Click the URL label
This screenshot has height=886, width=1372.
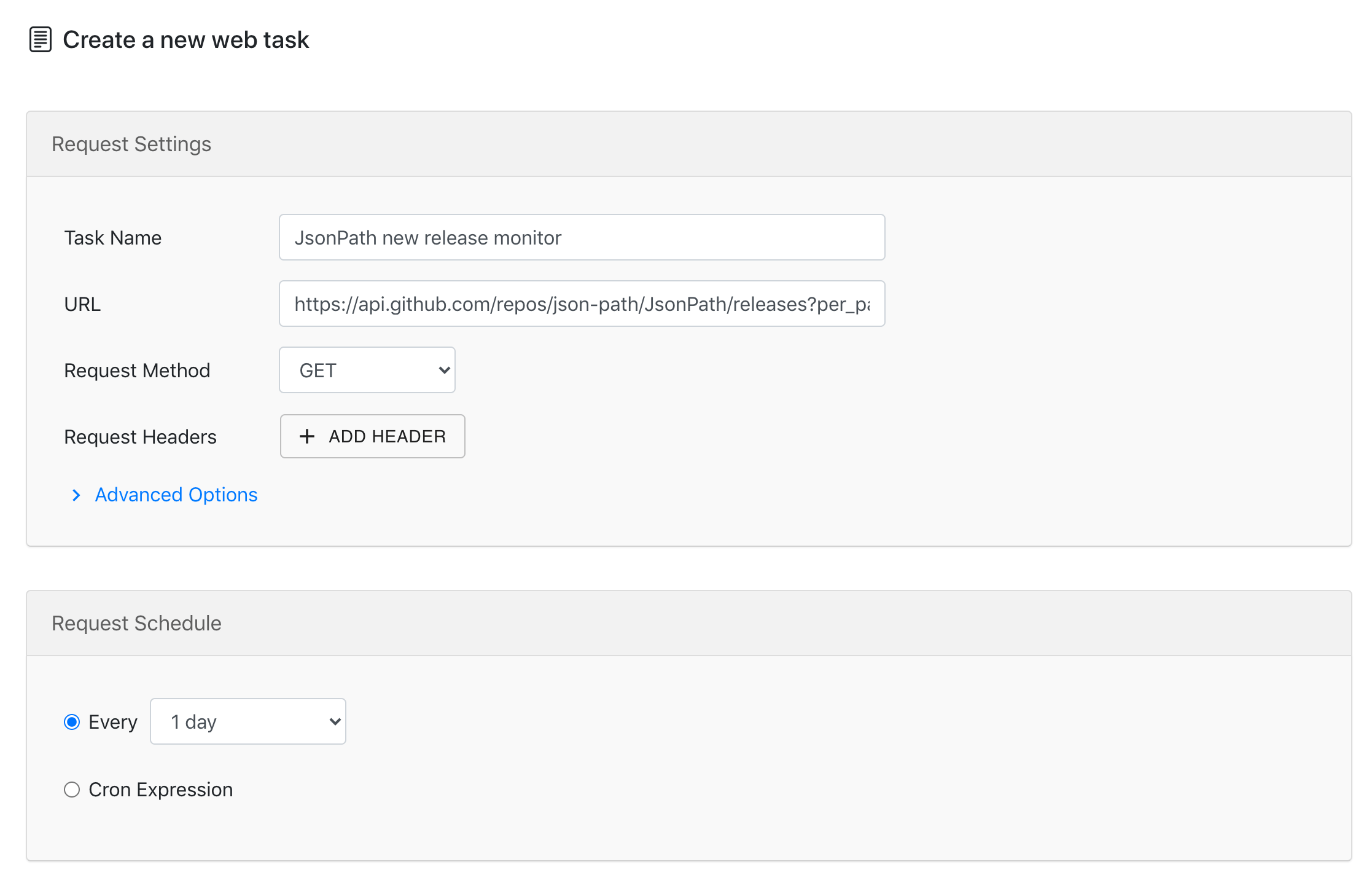pos(82,304)
